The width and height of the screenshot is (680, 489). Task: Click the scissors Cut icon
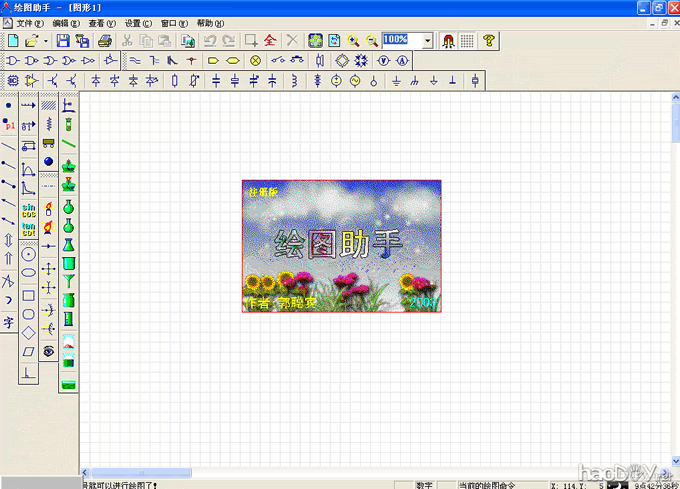128,41
